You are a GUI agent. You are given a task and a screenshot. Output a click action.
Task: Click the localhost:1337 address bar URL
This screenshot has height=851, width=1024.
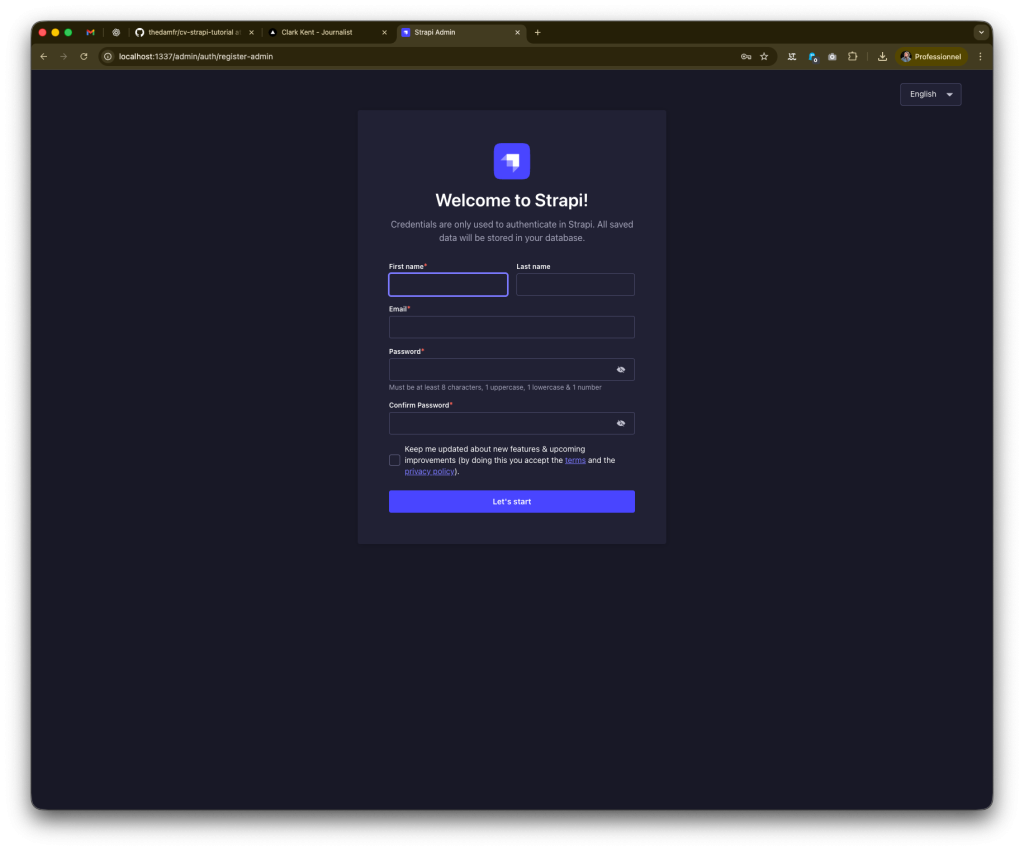click(196, 57)
